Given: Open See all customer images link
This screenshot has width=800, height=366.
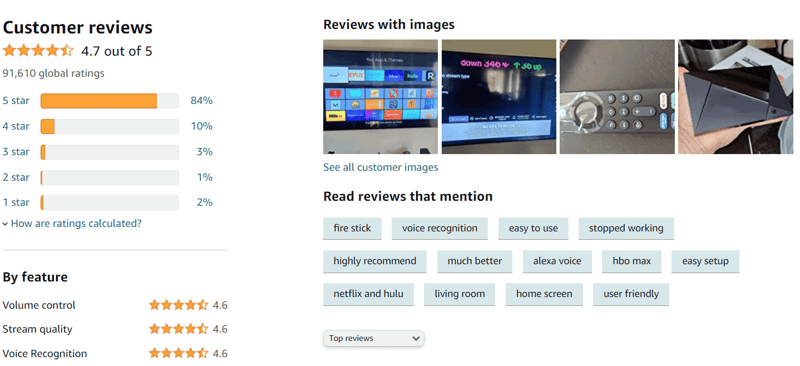Looking at the screenshot, I should click(381, 167).
